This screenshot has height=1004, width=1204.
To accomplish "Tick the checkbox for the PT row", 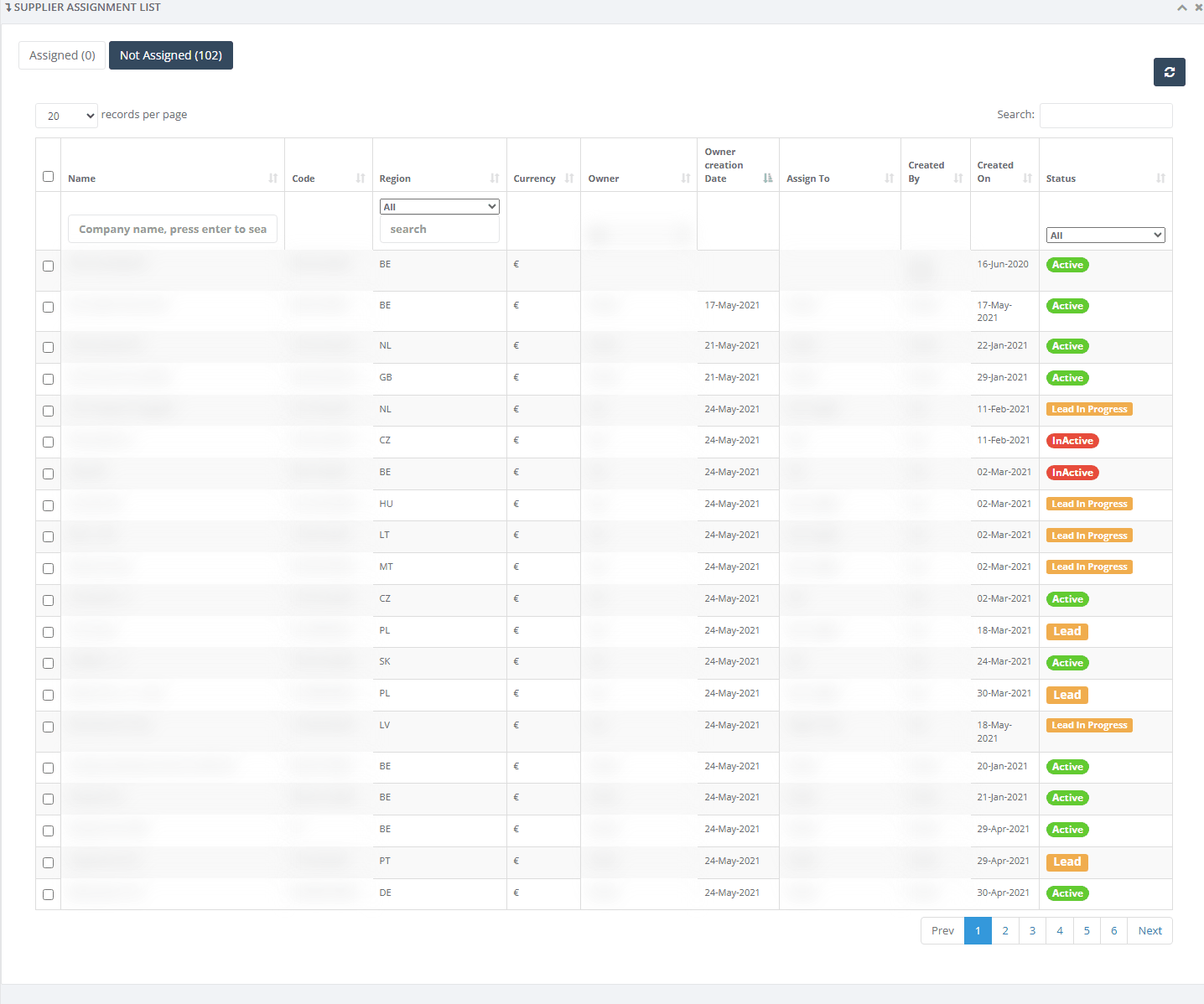I will click(48, 862).
